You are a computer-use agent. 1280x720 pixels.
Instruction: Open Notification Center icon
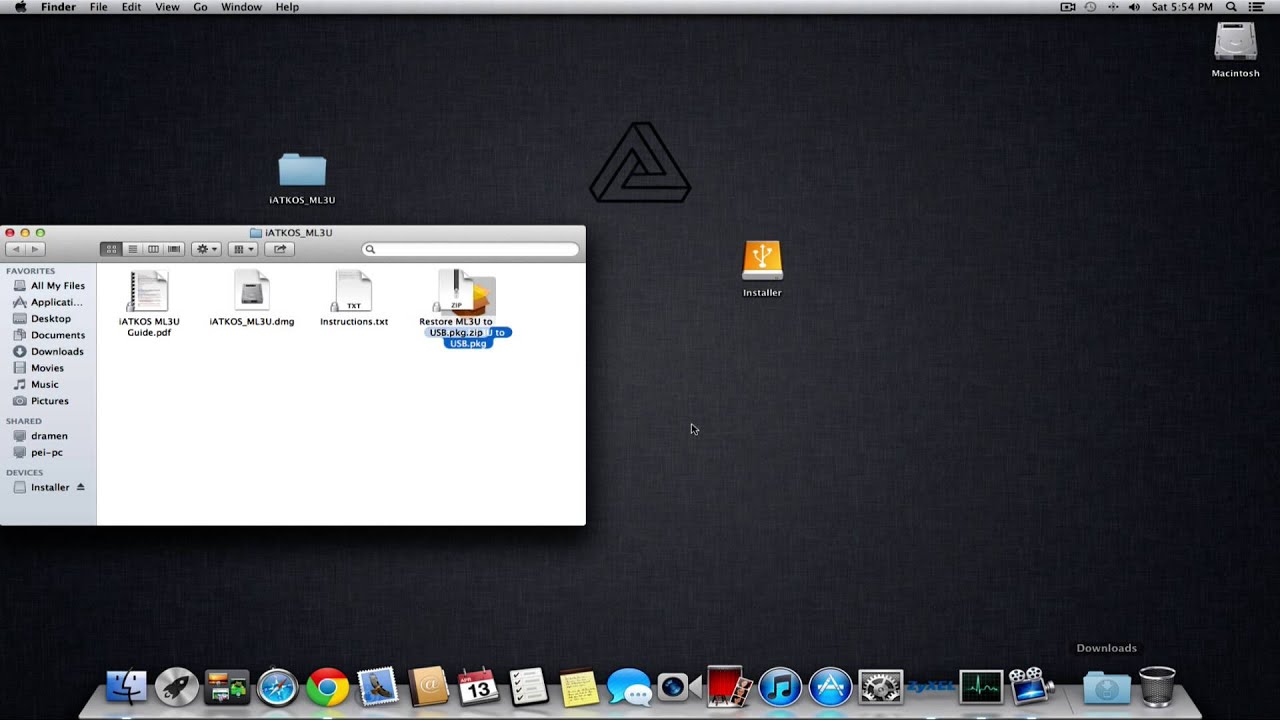[1257, 7]
